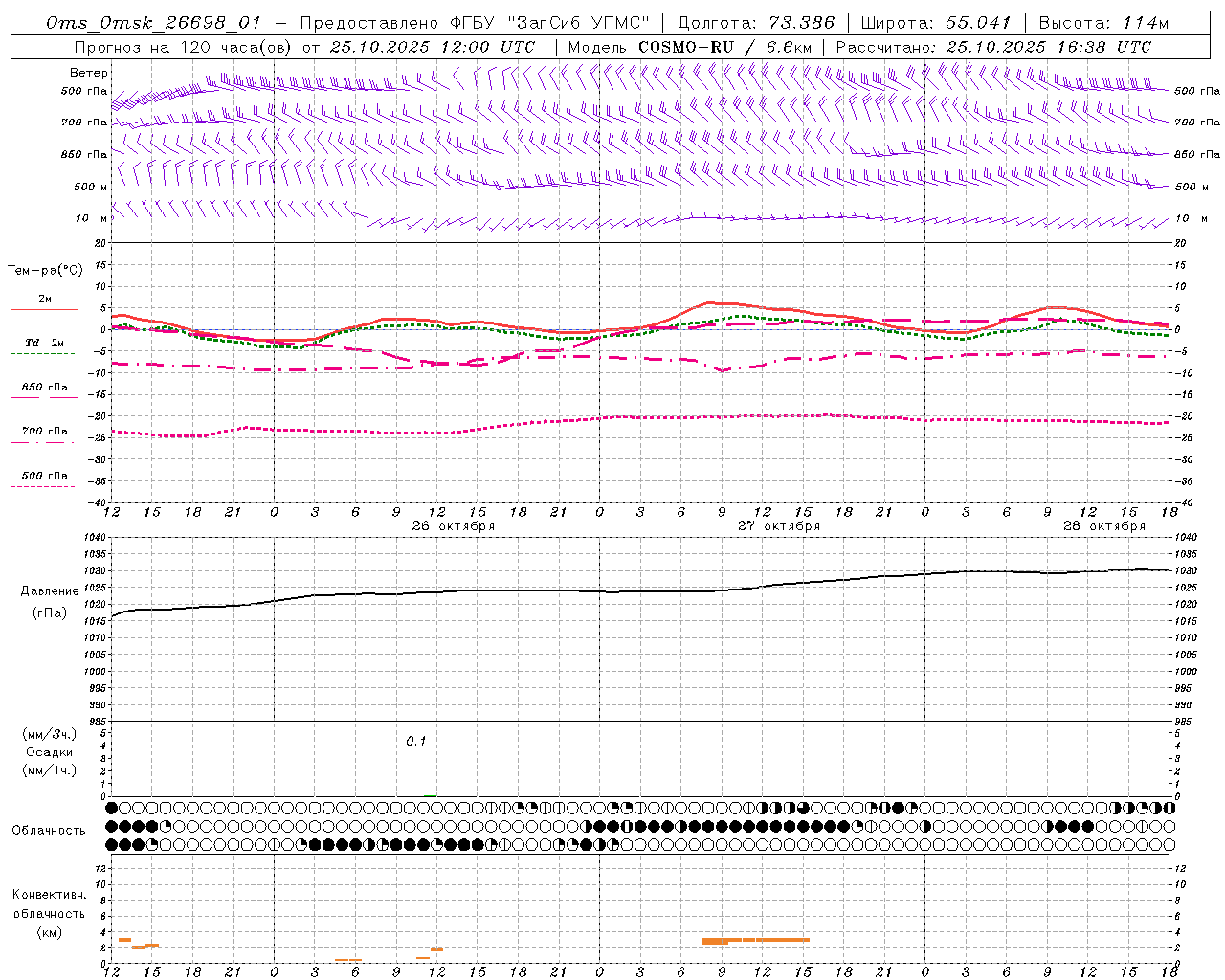Click the Широта: 55.041 value
The width and height of the screenshot is (1225, 980).
(x=936, y=23)
